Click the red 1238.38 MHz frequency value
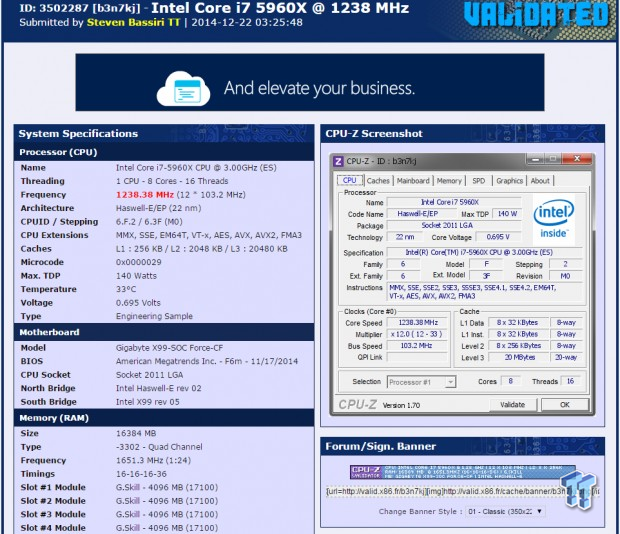Image resolution: width=620 pixels, height=534 pixels. (145, 195)
